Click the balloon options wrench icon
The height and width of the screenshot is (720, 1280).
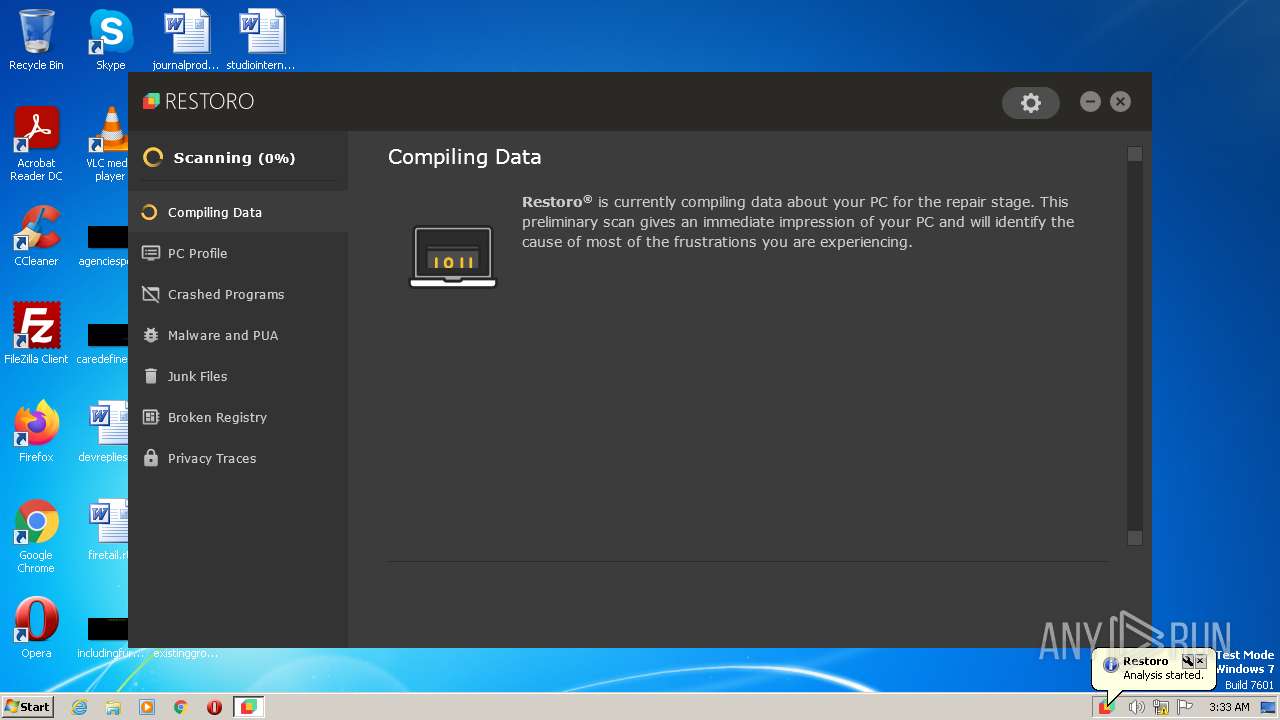tap(1188, 661)
